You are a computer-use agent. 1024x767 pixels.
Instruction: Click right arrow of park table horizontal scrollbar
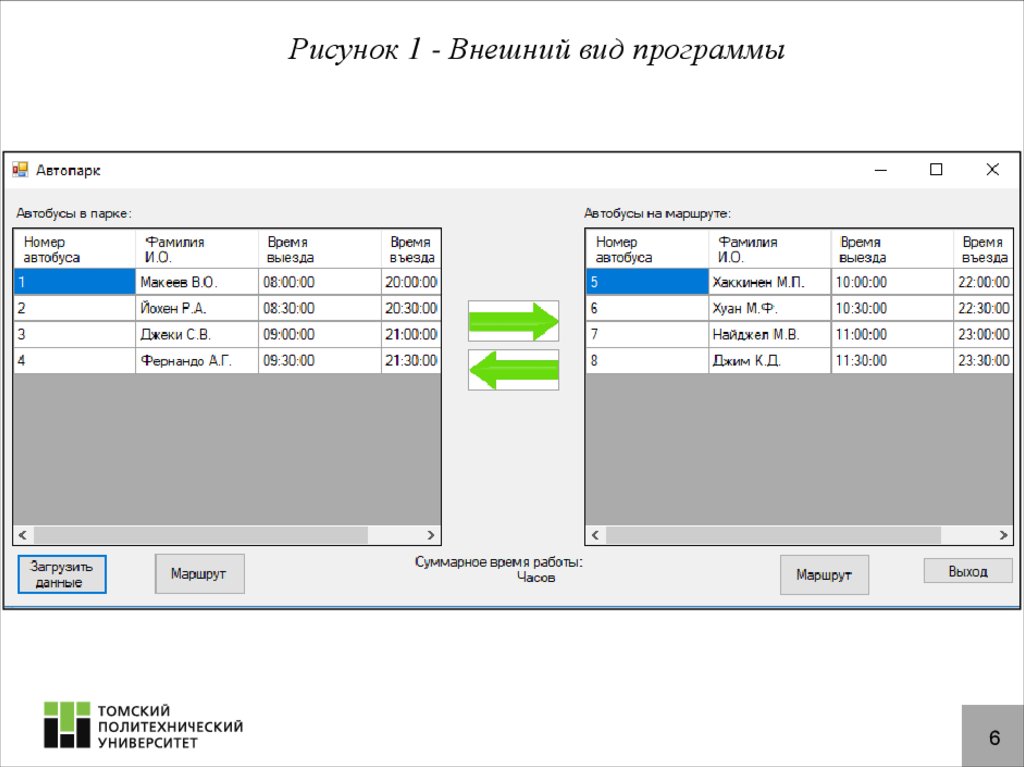432,535
